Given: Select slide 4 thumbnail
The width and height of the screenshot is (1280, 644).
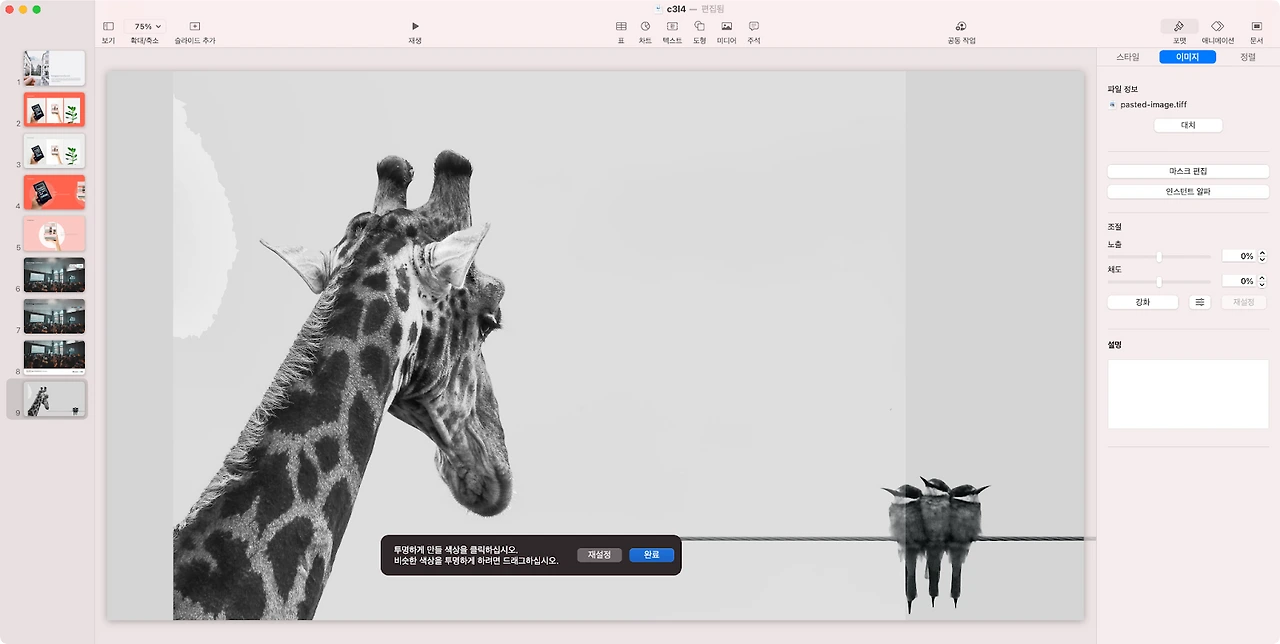Looking at the screenshot, I should pyautogui.click(x=54, y=192).
